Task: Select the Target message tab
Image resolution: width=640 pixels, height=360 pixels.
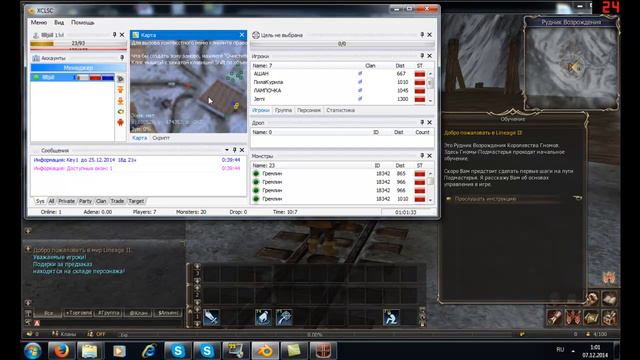Action: coord(136,201)
